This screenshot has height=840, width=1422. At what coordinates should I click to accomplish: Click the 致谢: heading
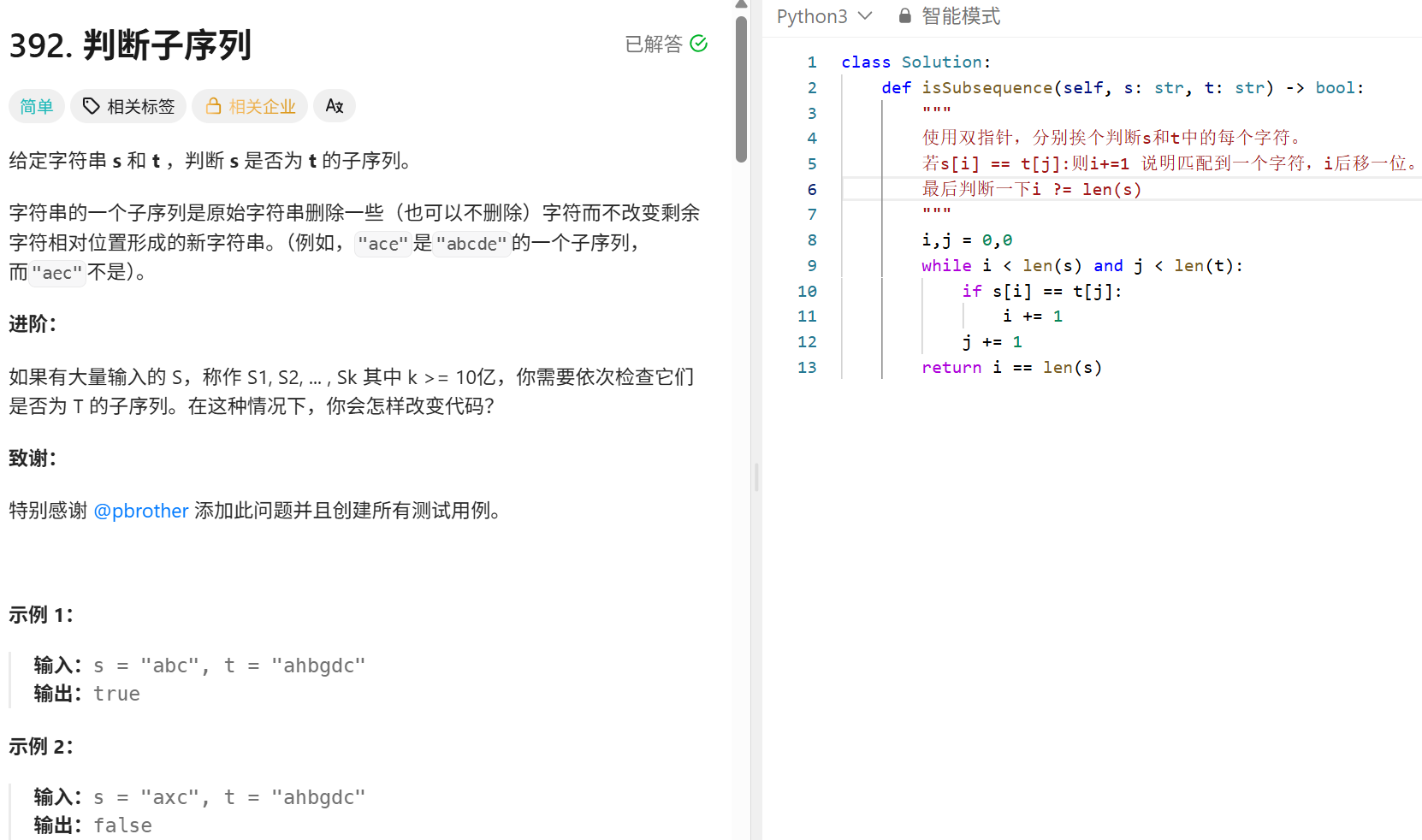33,458
